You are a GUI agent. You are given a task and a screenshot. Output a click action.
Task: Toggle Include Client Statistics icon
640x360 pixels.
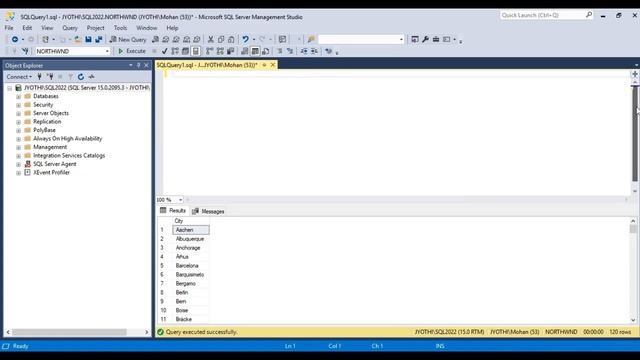[230, 51]
